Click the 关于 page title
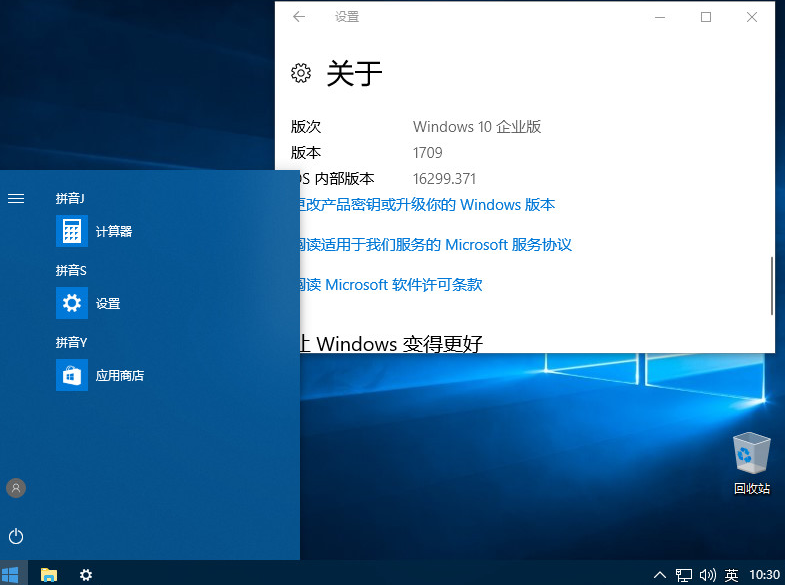The height and width of the screenshot is (585, 785). point(354,74)
